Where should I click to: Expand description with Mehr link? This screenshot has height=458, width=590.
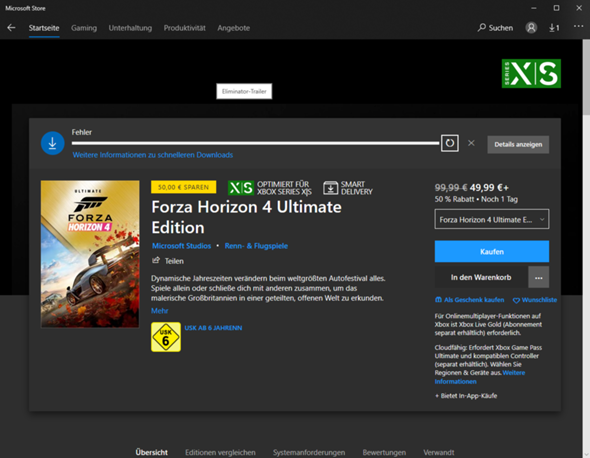(160, 310)
